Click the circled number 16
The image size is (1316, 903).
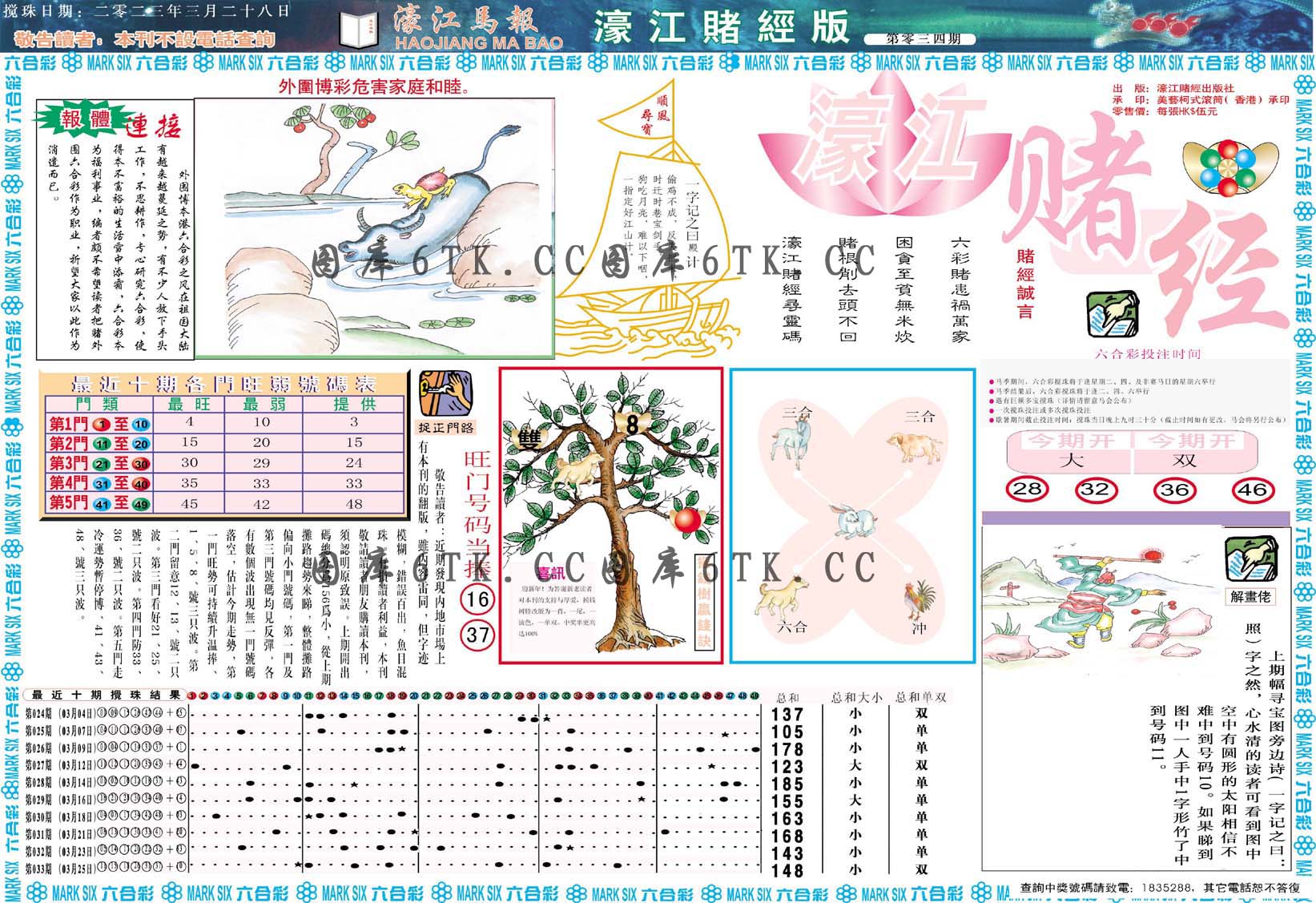(x=477, y=599)
